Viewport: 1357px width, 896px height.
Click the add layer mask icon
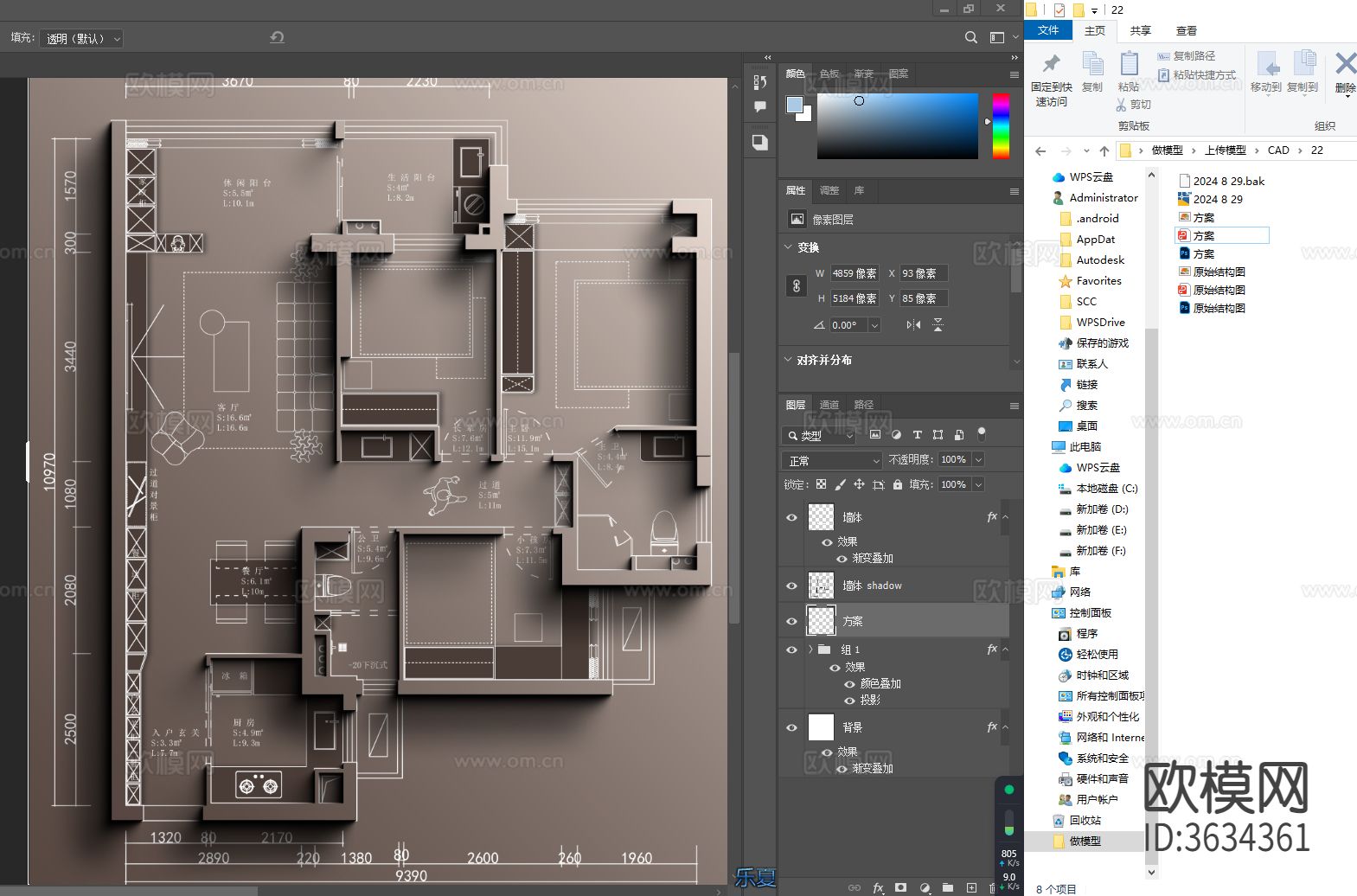pyautogui.click(x=900, y=887)
